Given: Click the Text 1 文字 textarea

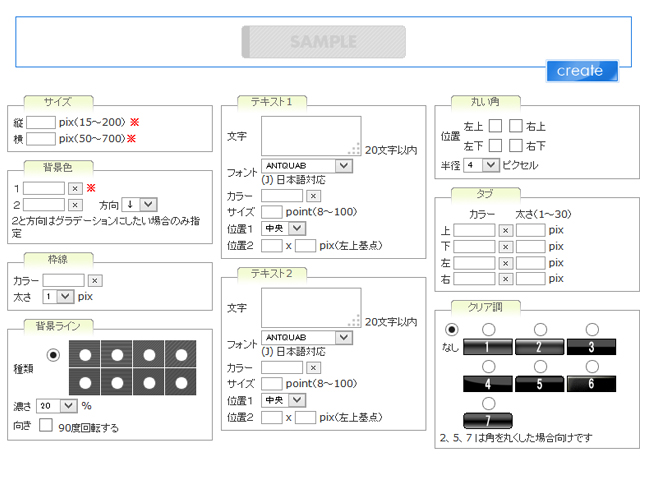Looking at the screenshot, I should click(311, 136).
